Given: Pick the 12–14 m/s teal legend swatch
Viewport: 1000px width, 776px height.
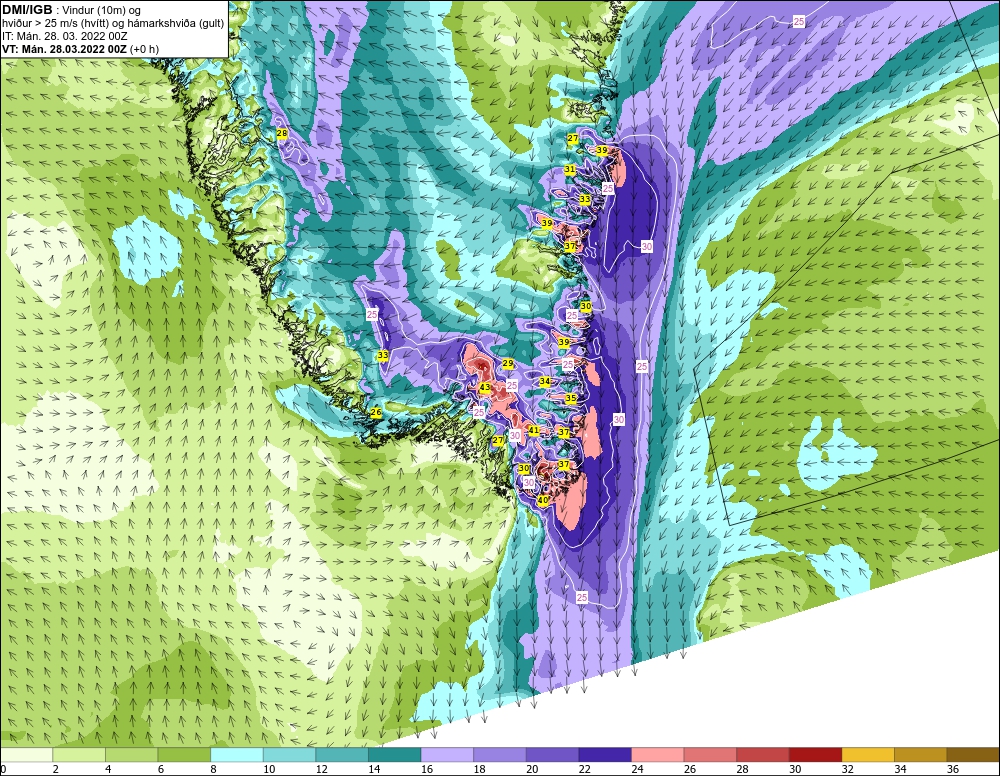Looking at the screenshot, I should click(x=342, y=755).
